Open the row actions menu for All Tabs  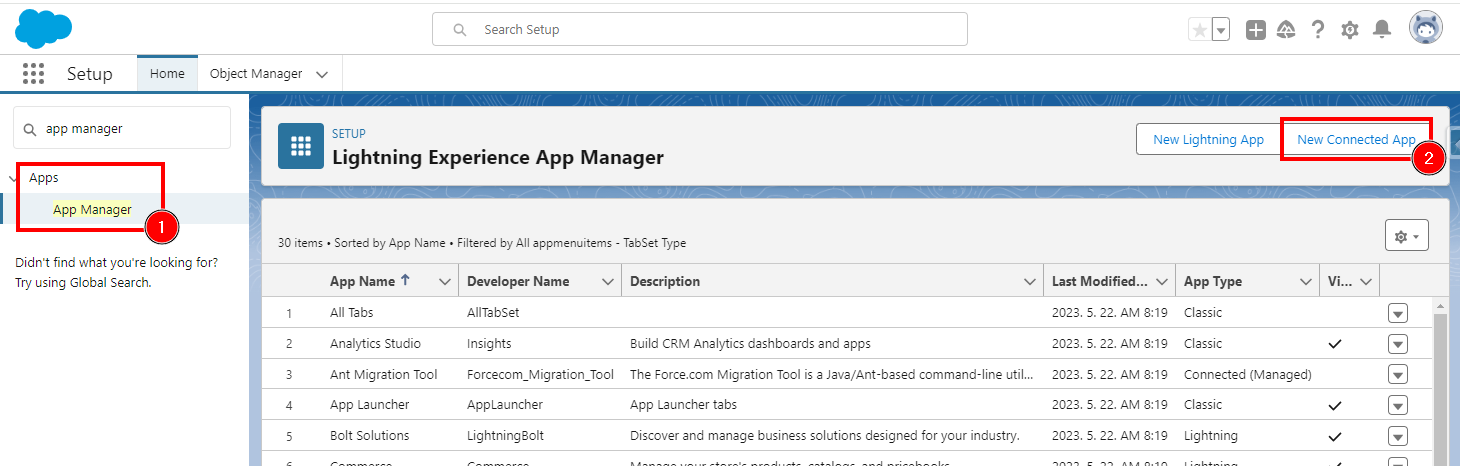[1398, 313]
